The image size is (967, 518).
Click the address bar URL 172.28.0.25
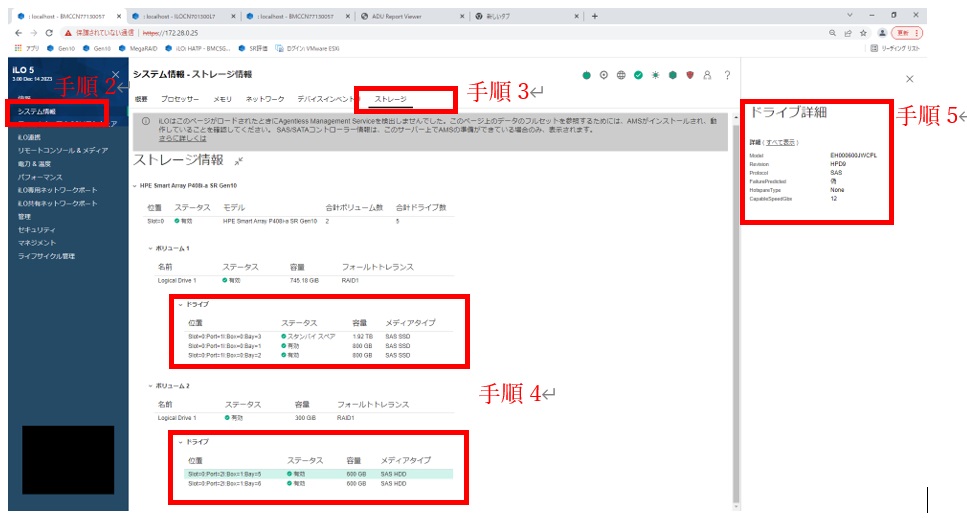click(x=171, y=33)
